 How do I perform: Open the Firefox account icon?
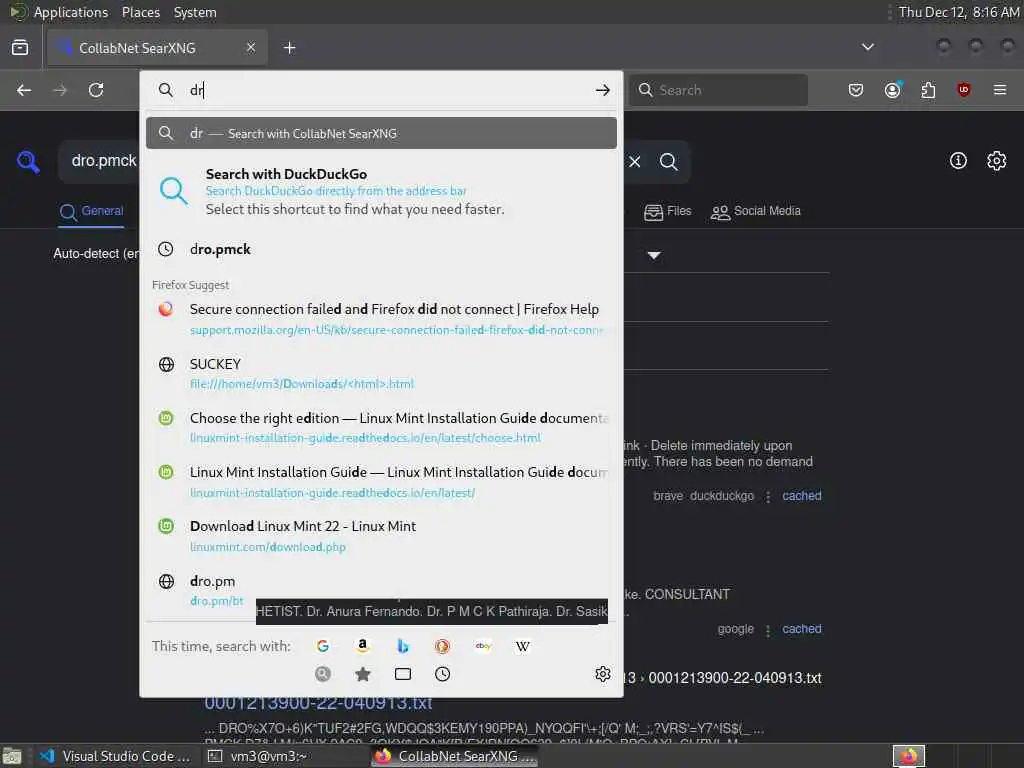[893, 90]
